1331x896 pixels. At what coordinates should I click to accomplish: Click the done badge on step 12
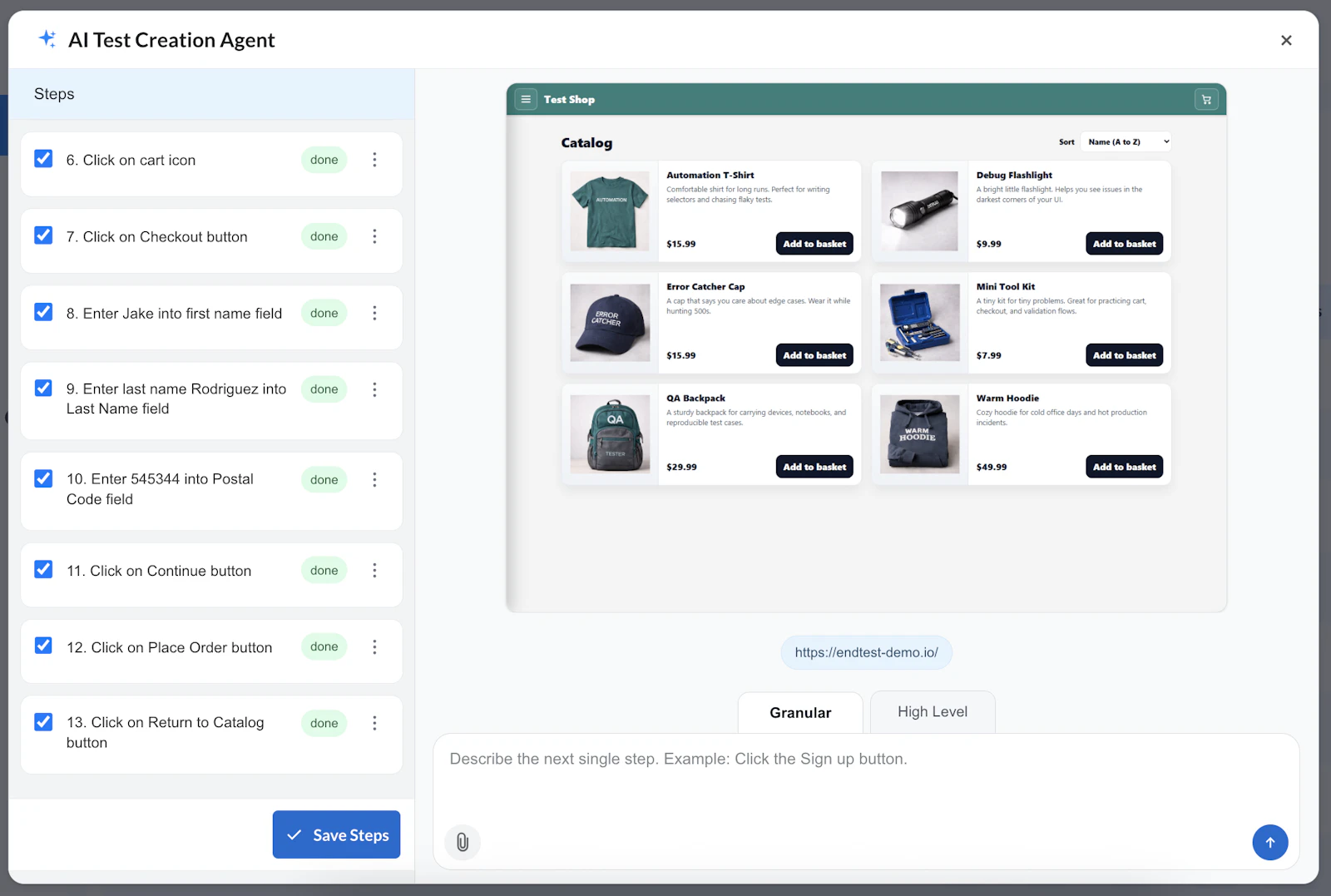click(324, 646)
